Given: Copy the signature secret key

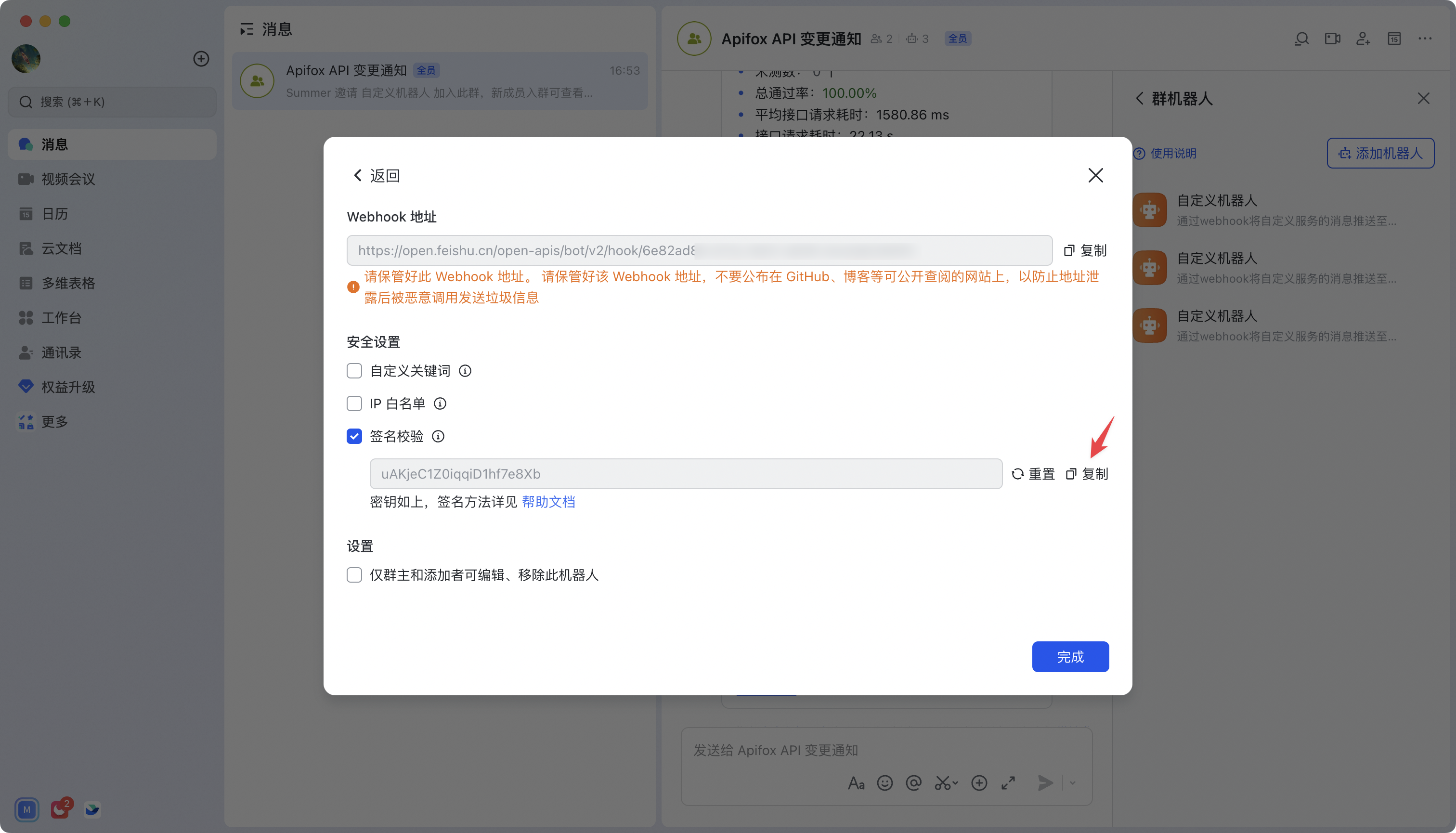Looking at the screenshot, I should pos(1086,474).
